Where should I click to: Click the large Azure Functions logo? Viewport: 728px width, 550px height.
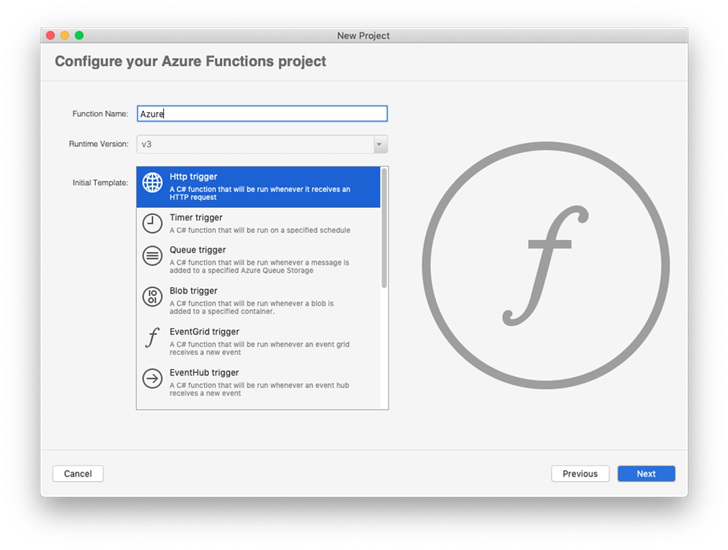(546, 265)
